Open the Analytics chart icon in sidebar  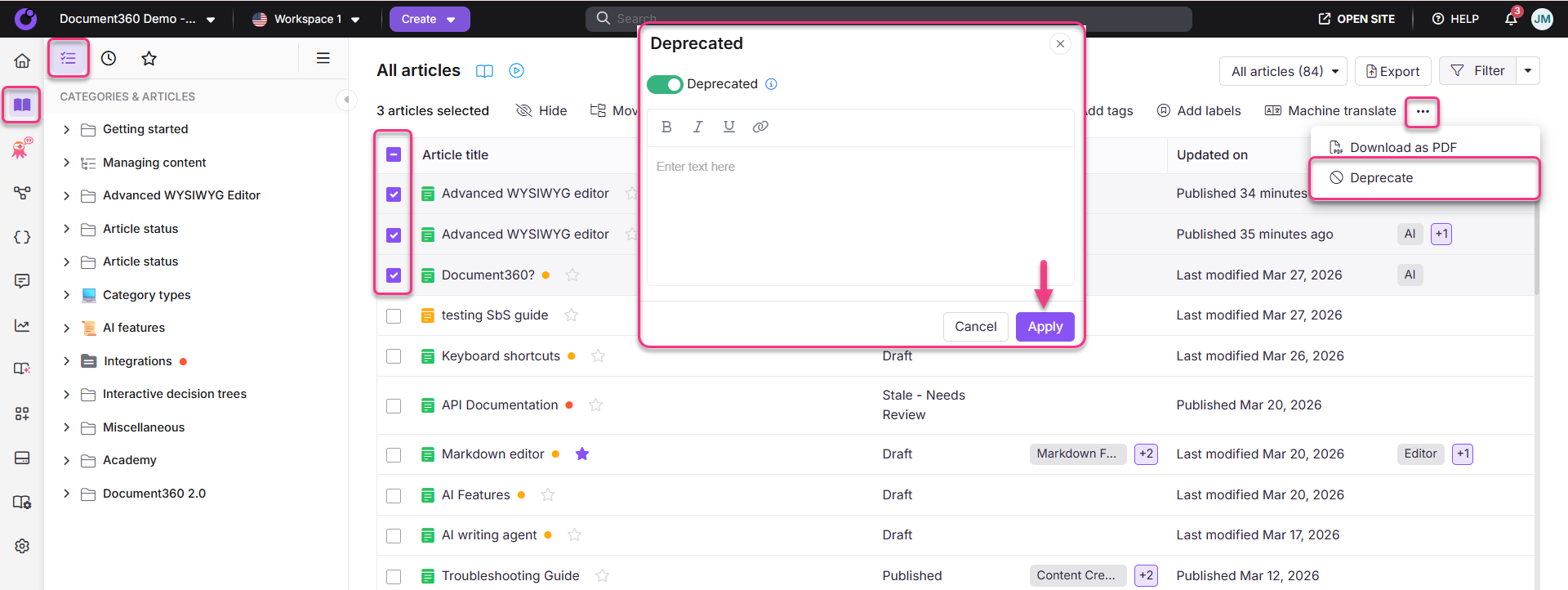tap(22, 325)
